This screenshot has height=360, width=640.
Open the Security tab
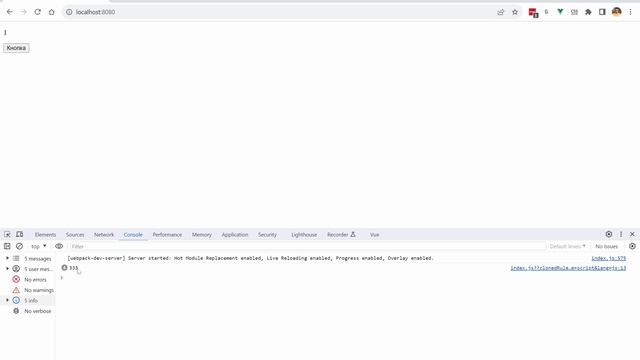(x=267, y=235)
